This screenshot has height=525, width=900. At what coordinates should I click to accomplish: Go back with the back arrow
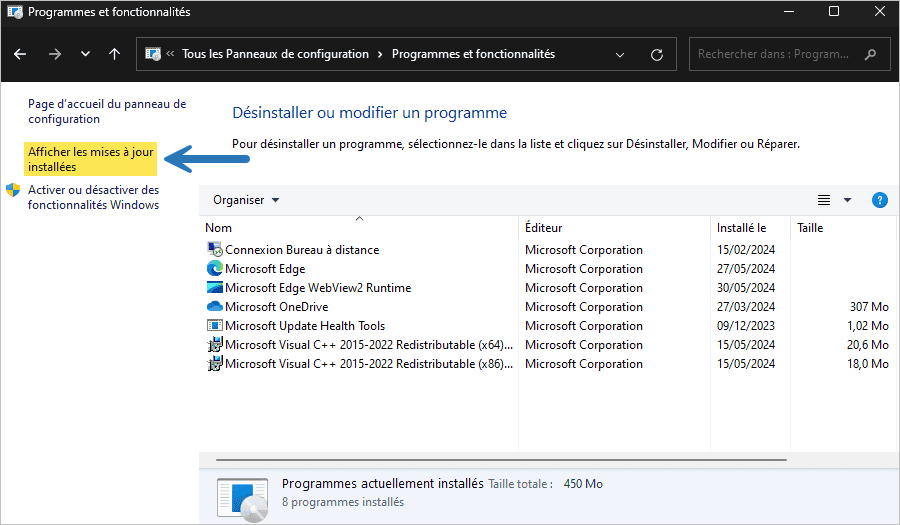click(x=20, y=54)
